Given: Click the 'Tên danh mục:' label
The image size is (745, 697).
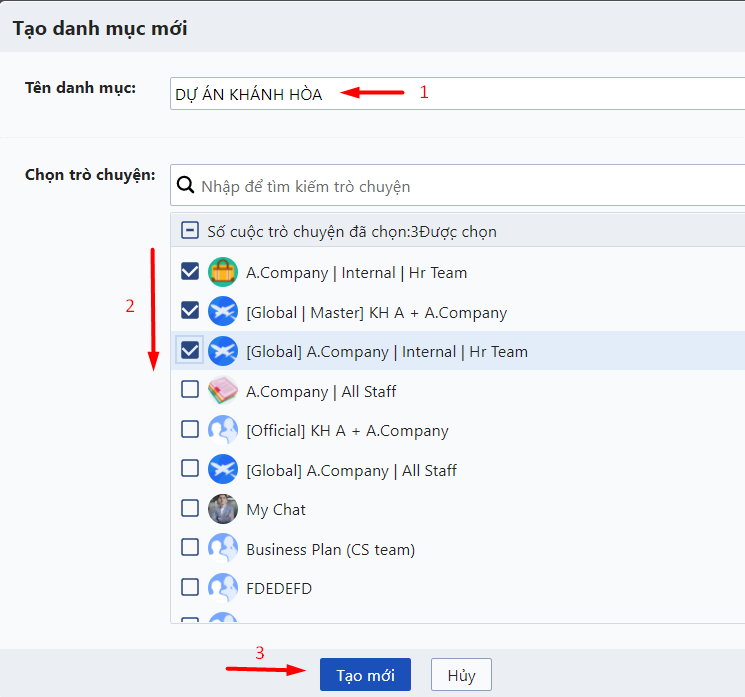Looking at the screenshot, I should [80, 88].
